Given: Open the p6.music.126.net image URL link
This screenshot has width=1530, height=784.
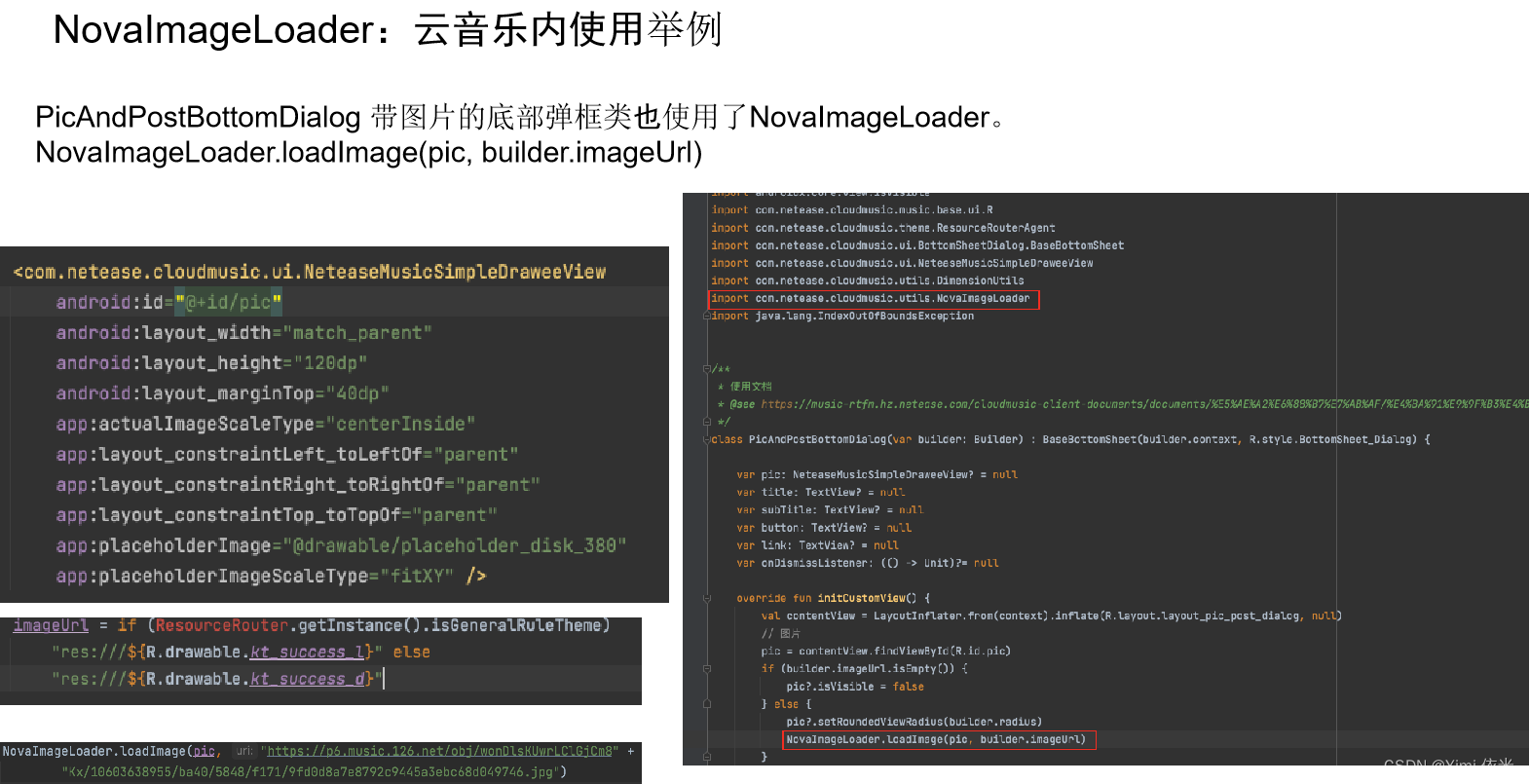Looking at the screenshot, I should [440, 751].
